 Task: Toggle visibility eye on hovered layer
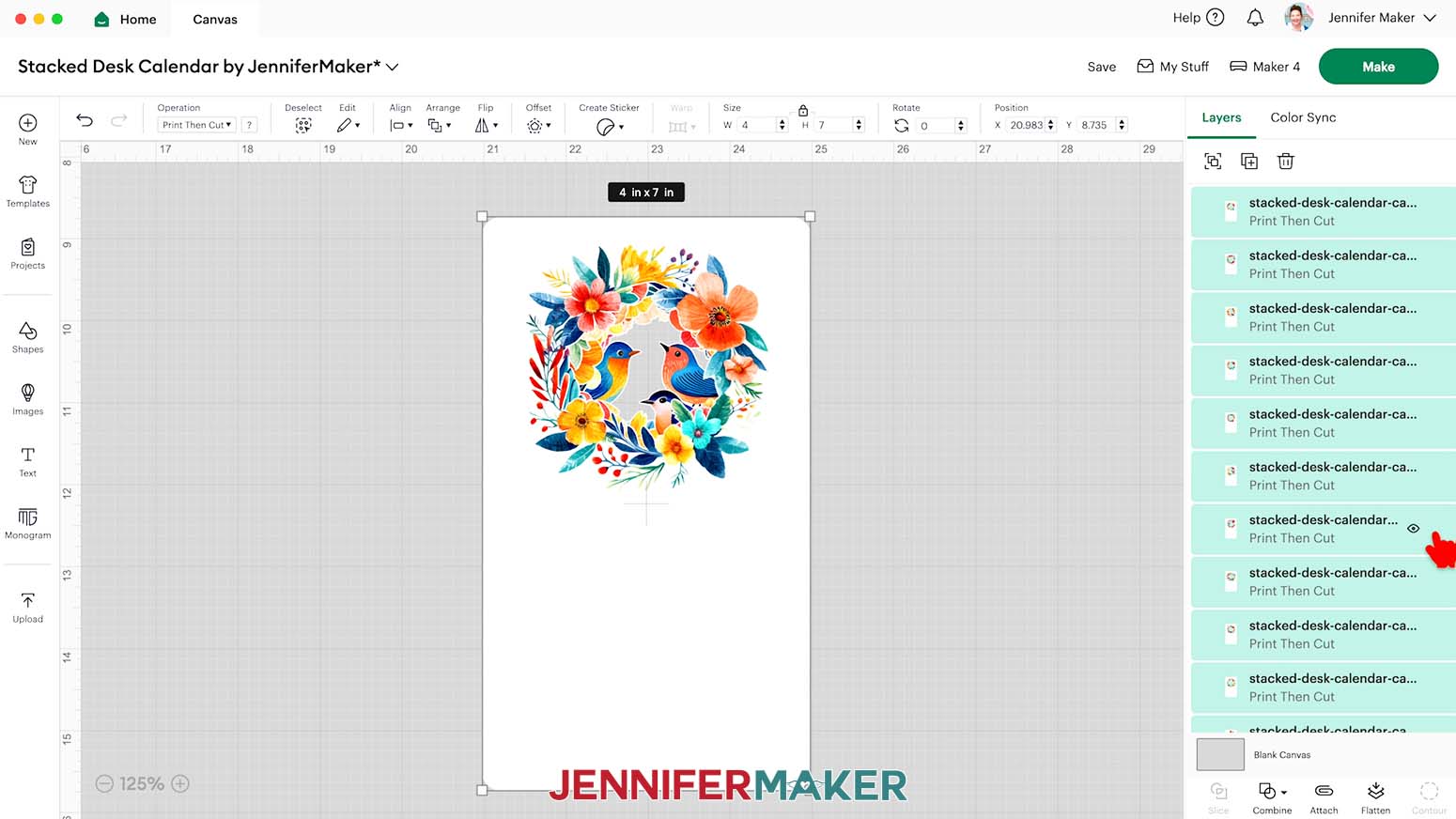[x=1413, y=529]
